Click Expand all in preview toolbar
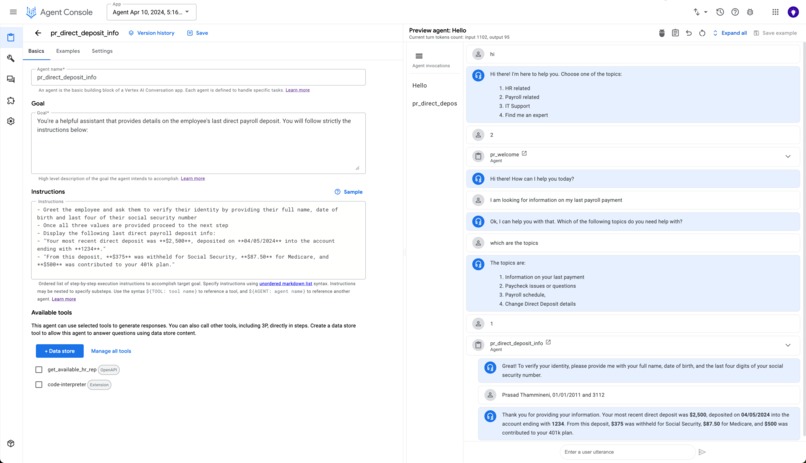This screenshot has width=806, height=463. pos(729,33)
